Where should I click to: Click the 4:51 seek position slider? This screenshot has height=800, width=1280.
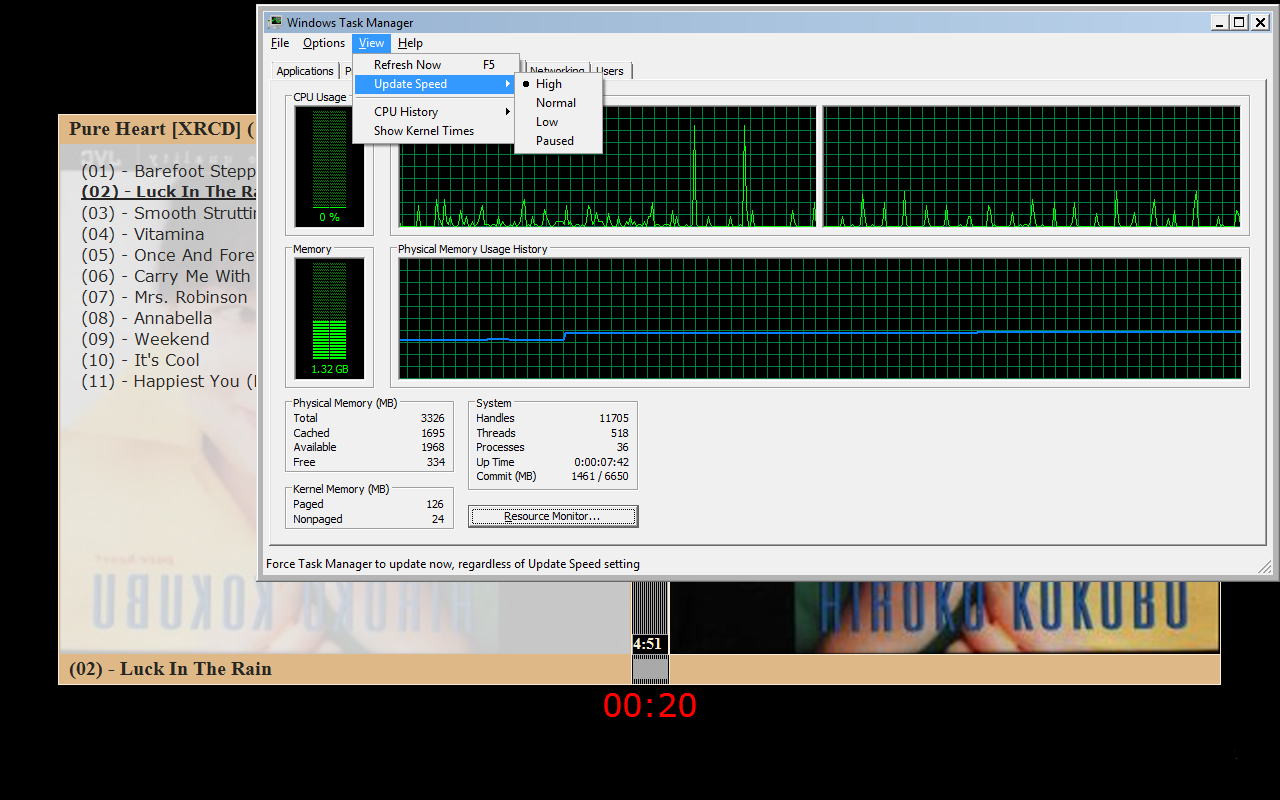649,644
